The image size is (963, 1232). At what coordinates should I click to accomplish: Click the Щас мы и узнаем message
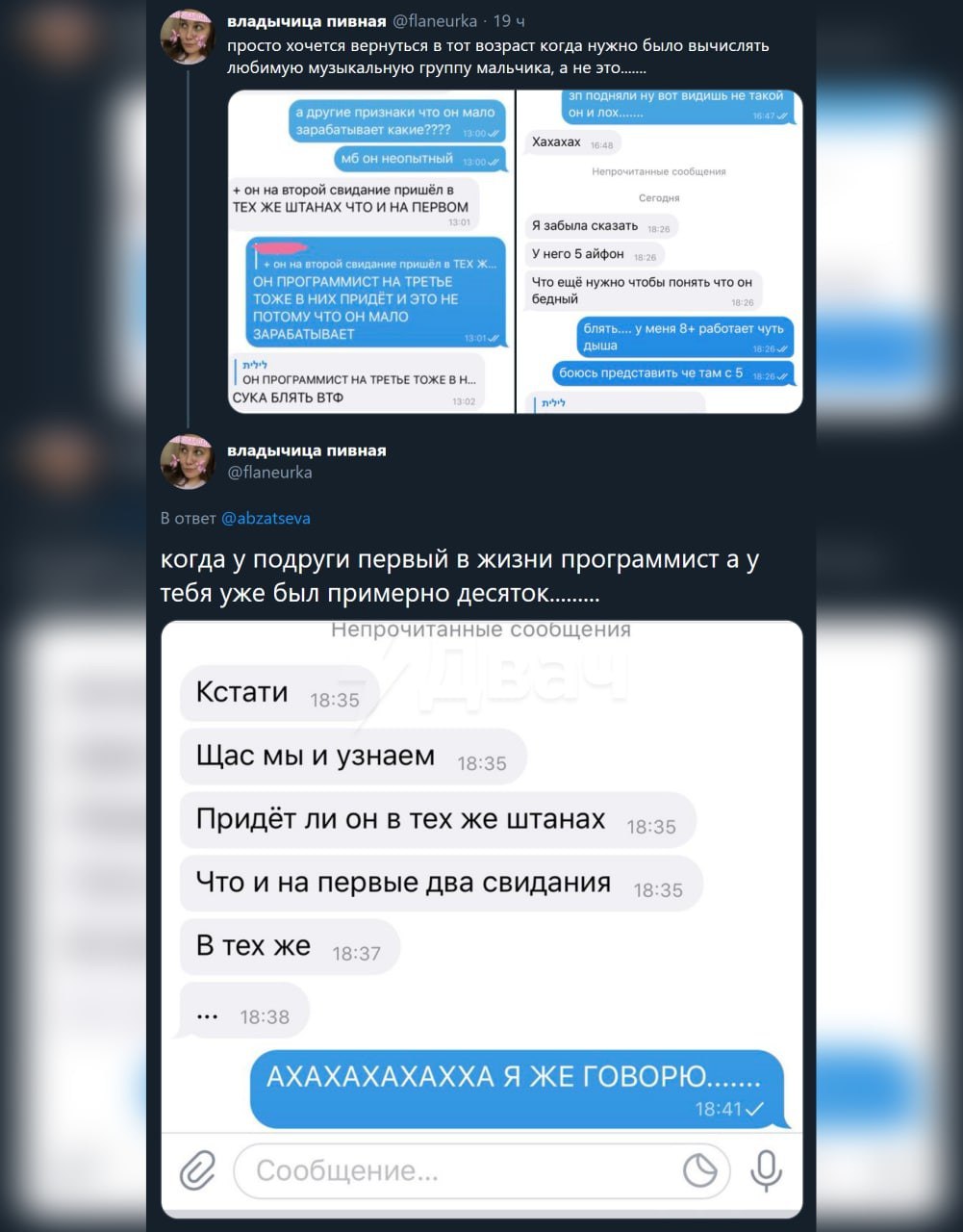point(353,757)
